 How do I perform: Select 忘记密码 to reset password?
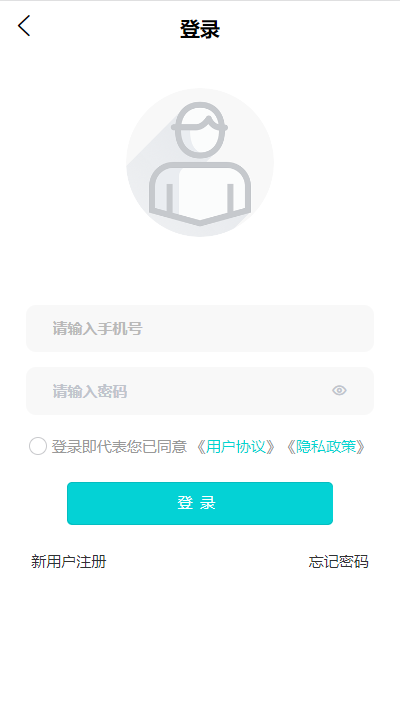click(338, 562)
